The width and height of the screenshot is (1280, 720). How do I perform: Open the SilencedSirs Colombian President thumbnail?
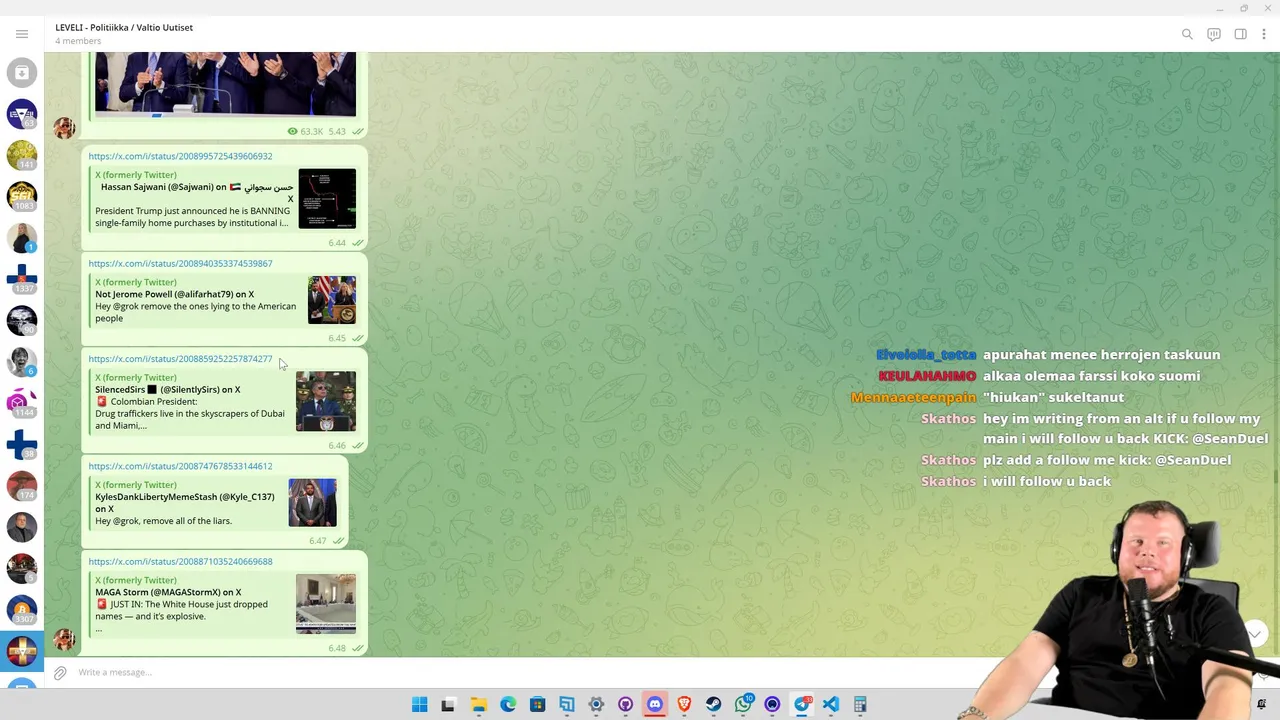pos(326,401)
